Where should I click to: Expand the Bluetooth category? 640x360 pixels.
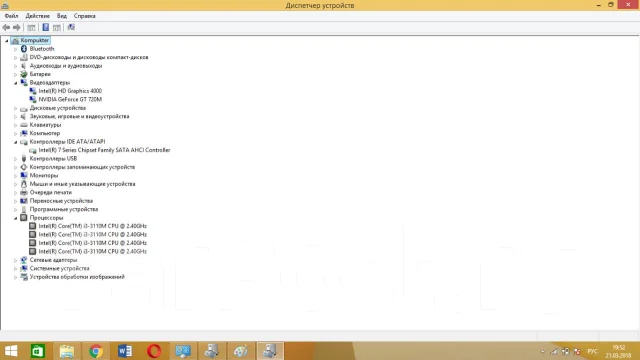click(x=16, y=49)
